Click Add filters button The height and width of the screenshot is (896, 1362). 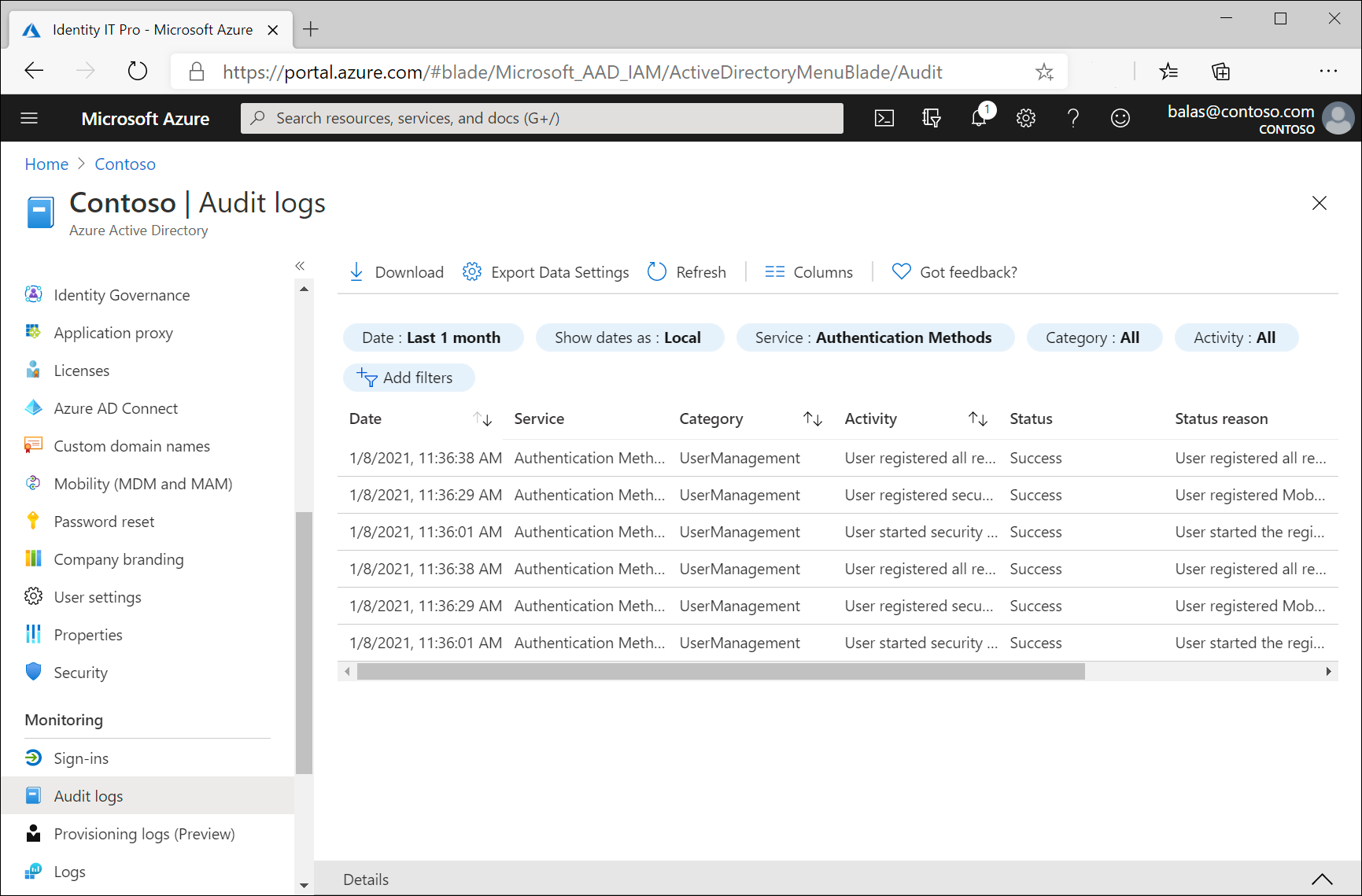(408, 378)
